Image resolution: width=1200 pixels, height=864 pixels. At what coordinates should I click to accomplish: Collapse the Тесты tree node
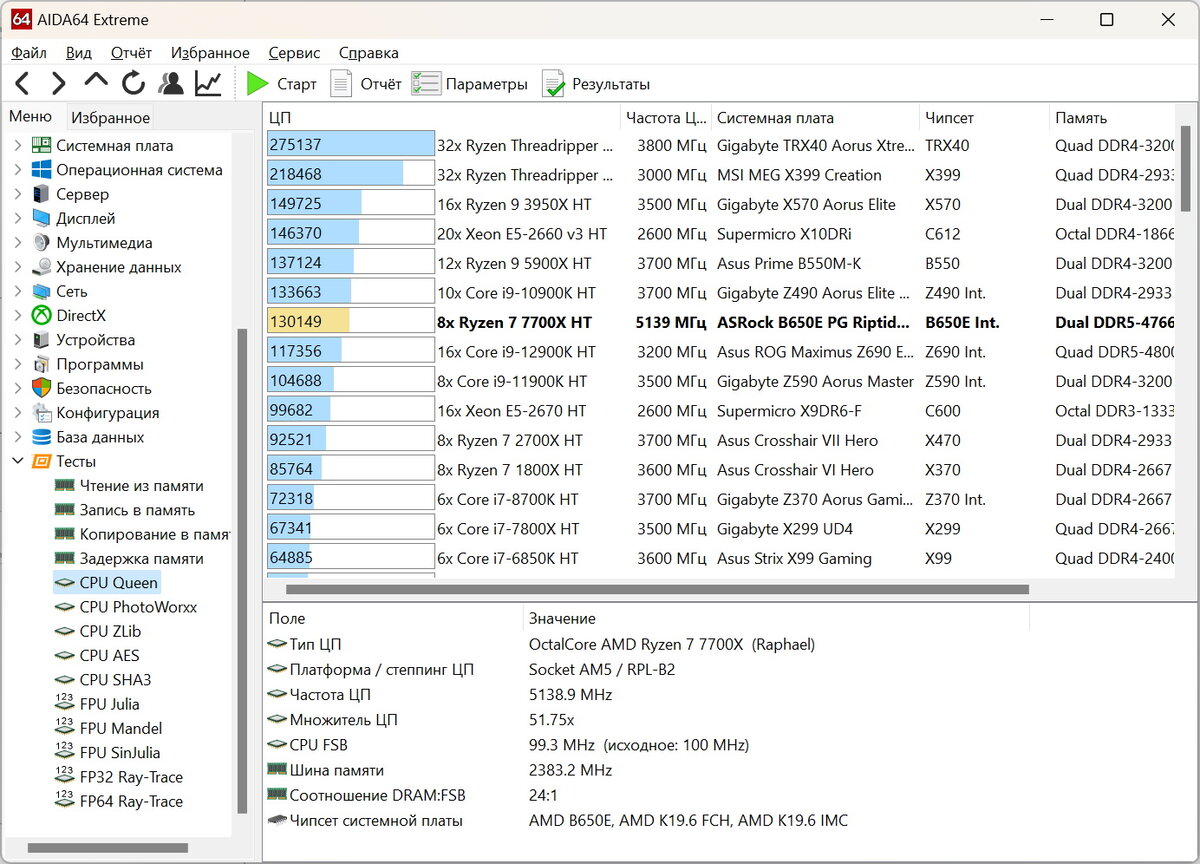[x=17, y=461]
